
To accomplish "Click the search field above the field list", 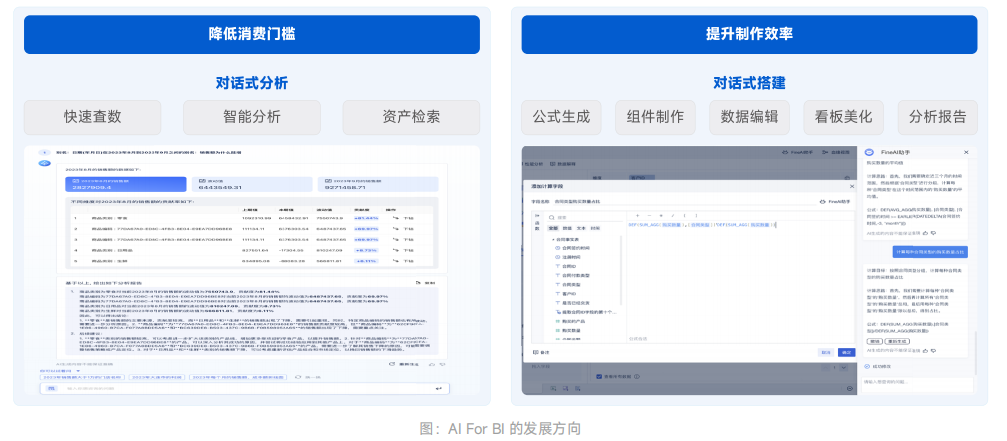I will (x=585, y=218).
